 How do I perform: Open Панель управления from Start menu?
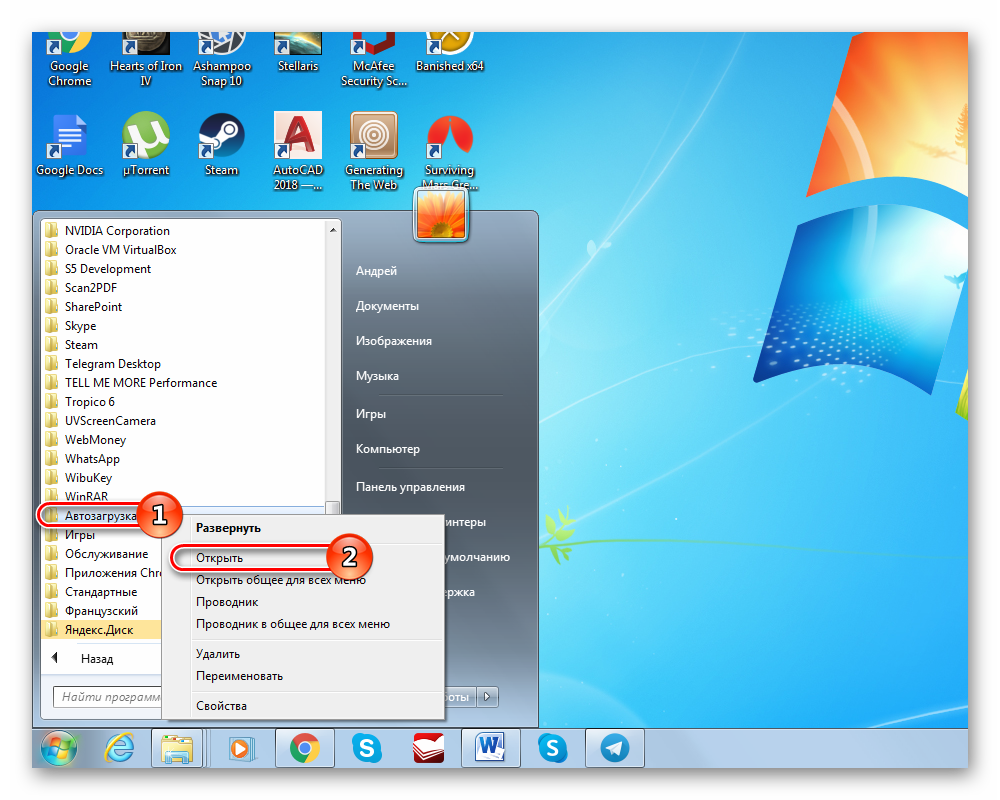pos(410,487)
